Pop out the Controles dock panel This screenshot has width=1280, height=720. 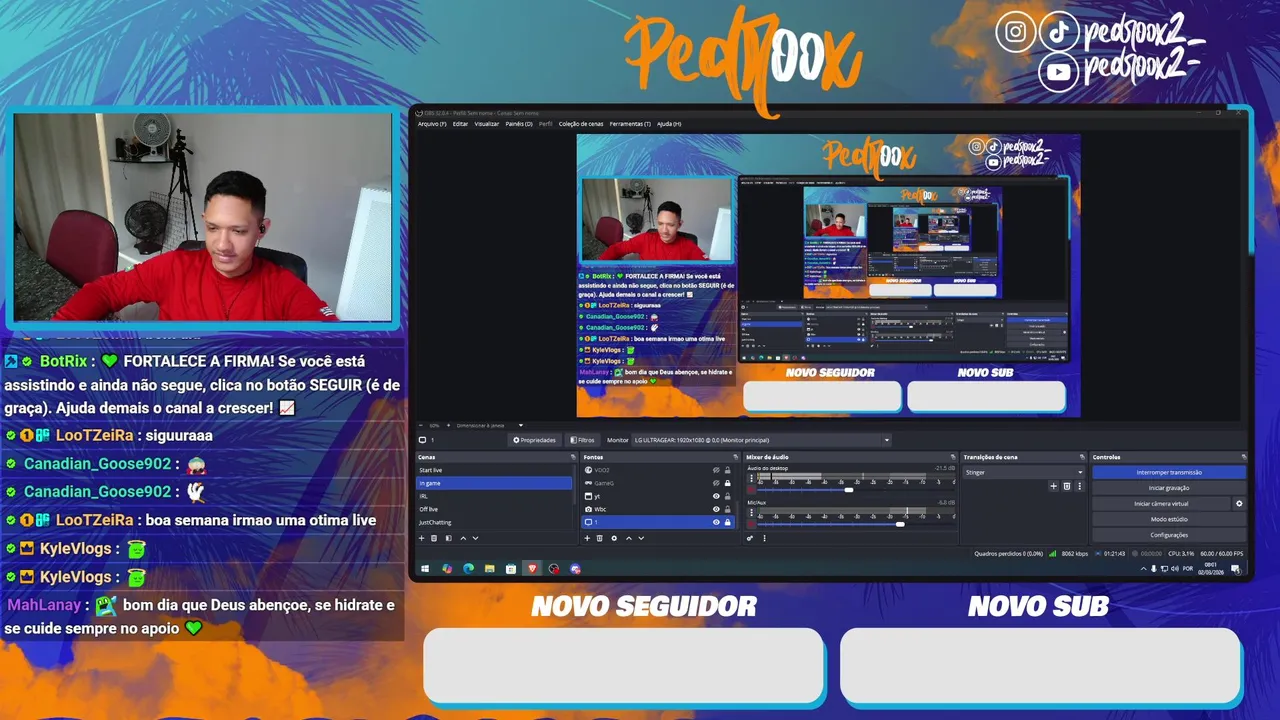[x=1244, y=457]
